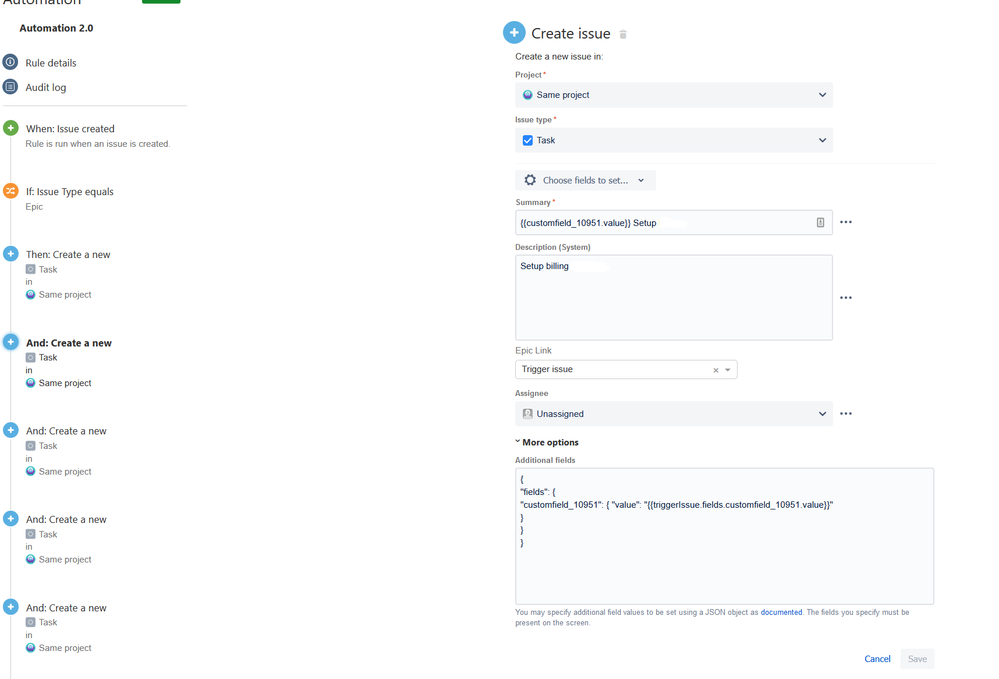This screenshot has width=999, height=679.
Task: Click the blue plus icon beside Create issue
Action: pyautogui.click(x=514, y=31)
